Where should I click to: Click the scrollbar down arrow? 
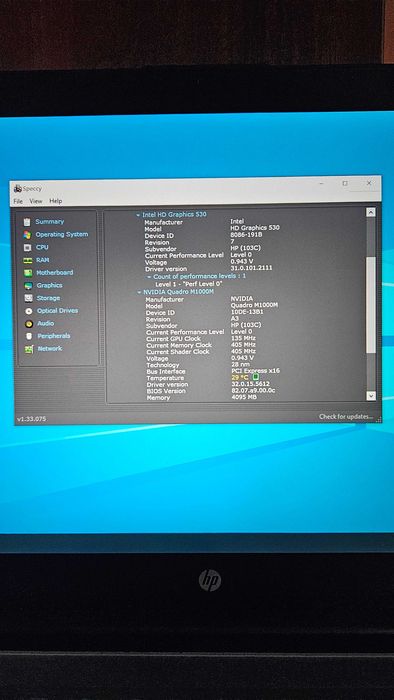(371, 396)
